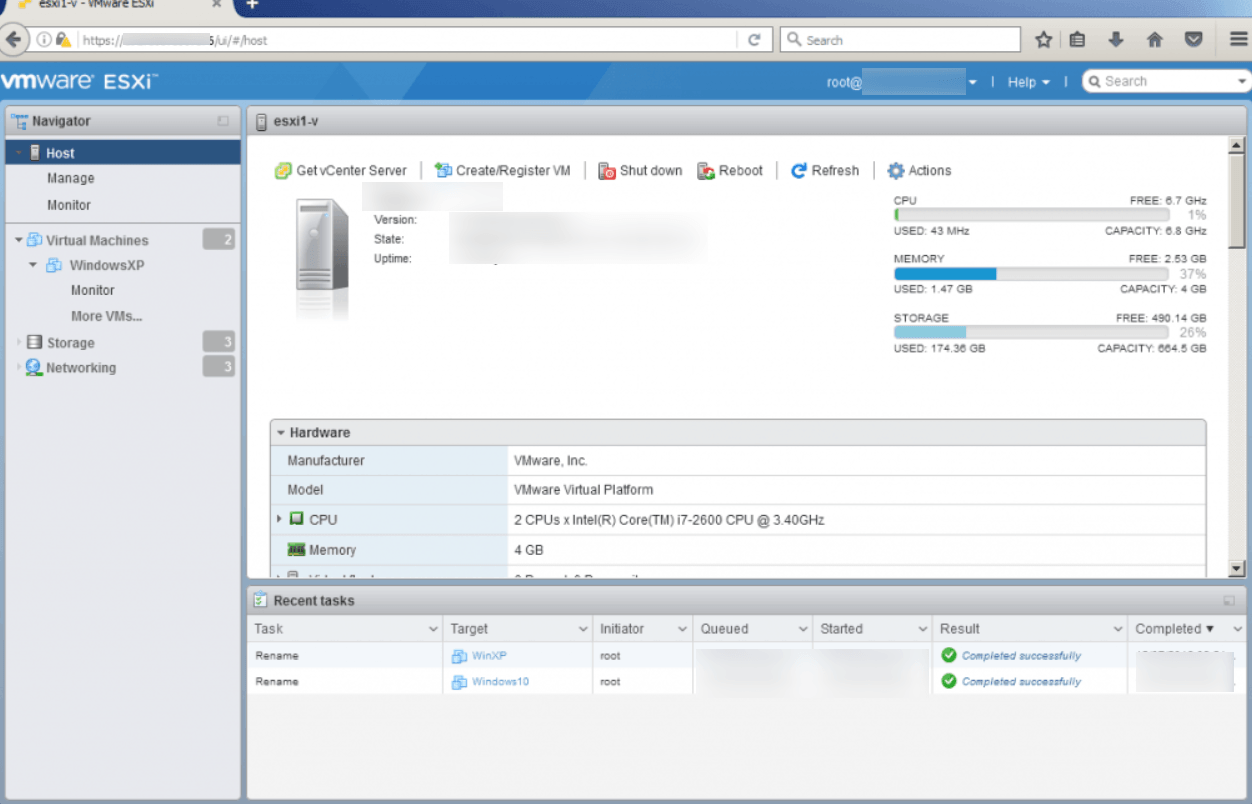1252x804 pixels.
Task: Select Host in Navigator
Action: (x=123, y=153)
